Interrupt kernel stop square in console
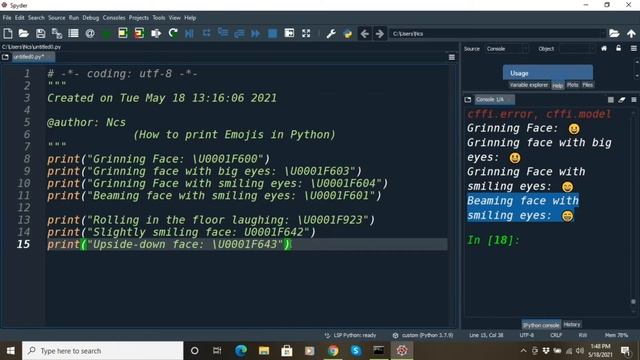640x360 pixels. [611, 100]
